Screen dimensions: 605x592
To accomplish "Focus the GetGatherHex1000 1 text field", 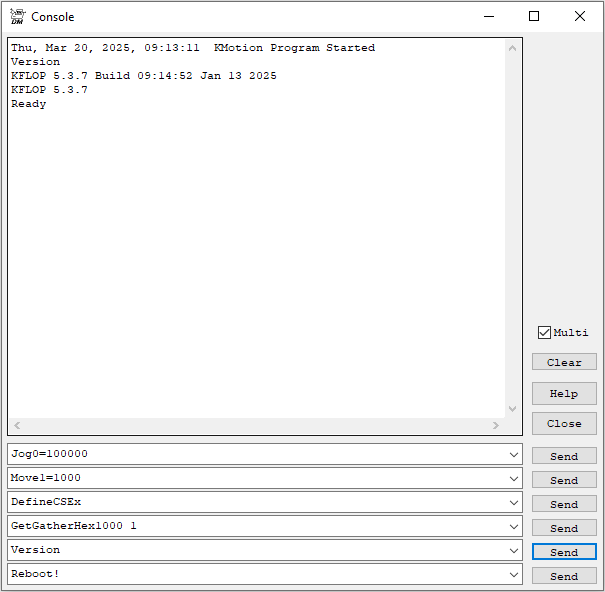I will [x=250, y=526].
